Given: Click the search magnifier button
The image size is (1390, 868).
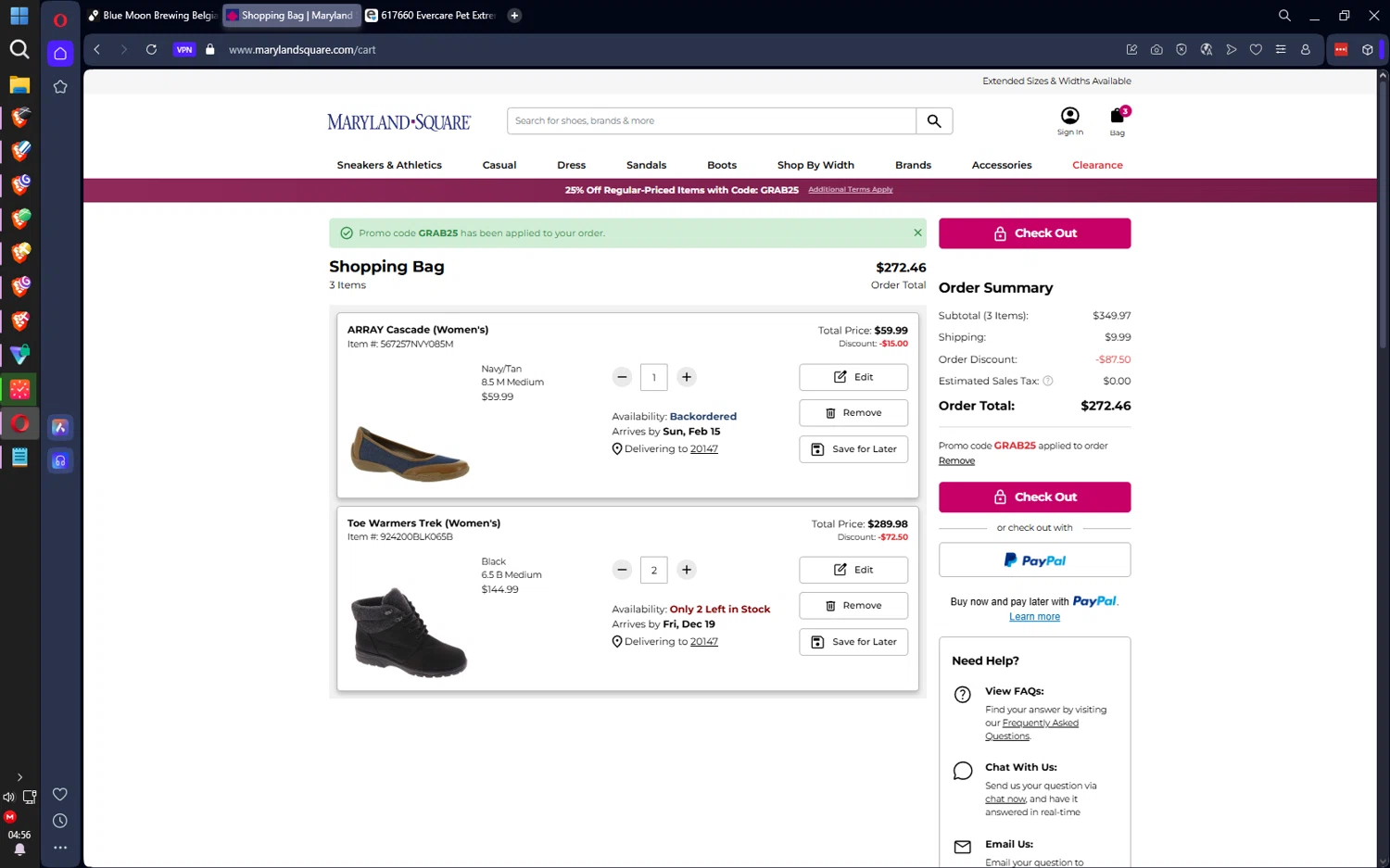Looking at the screenshot, I should pyautogui.click(x=934, y=121).
